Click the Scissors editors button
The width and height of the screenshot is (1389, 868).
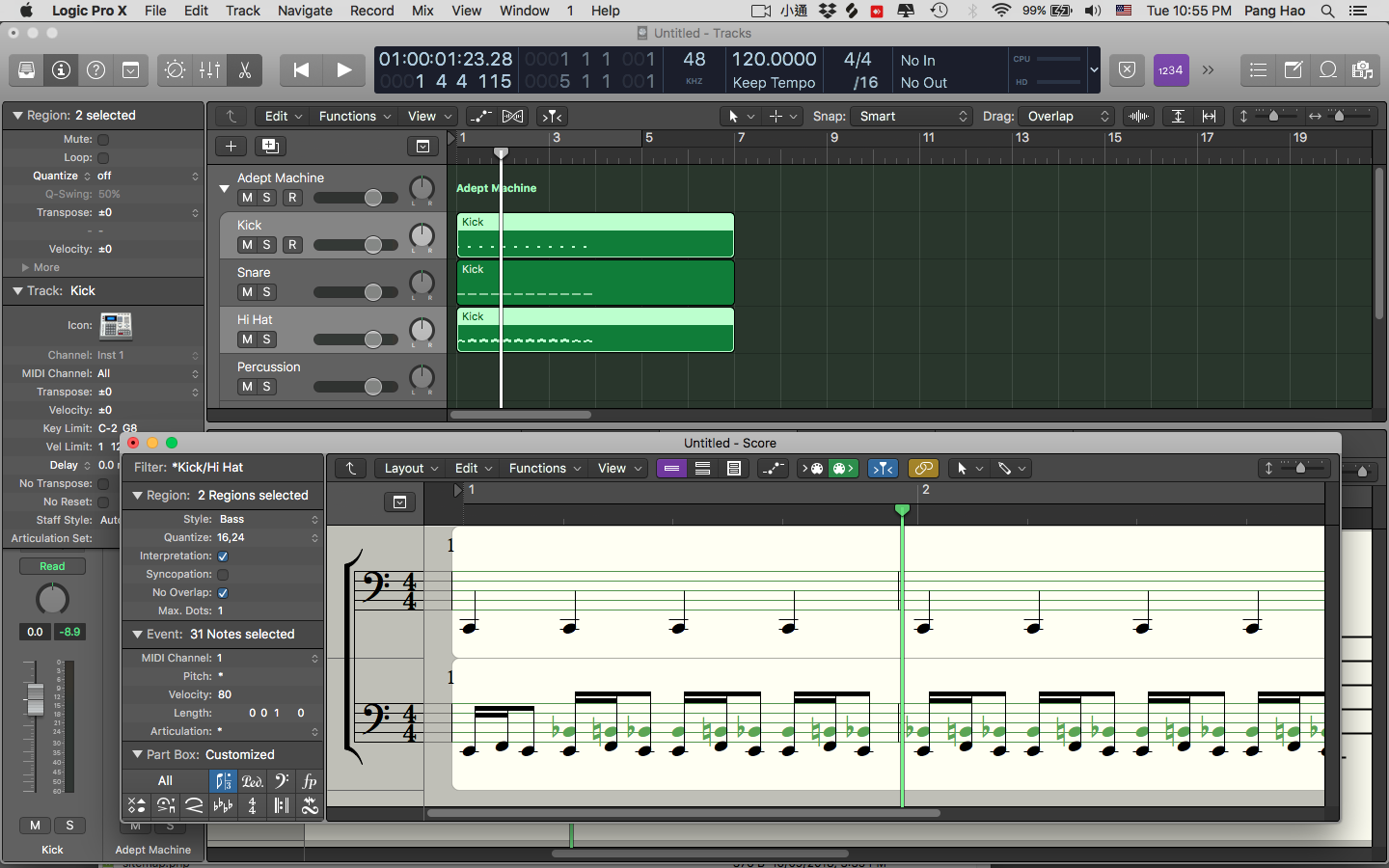point(244,70)
